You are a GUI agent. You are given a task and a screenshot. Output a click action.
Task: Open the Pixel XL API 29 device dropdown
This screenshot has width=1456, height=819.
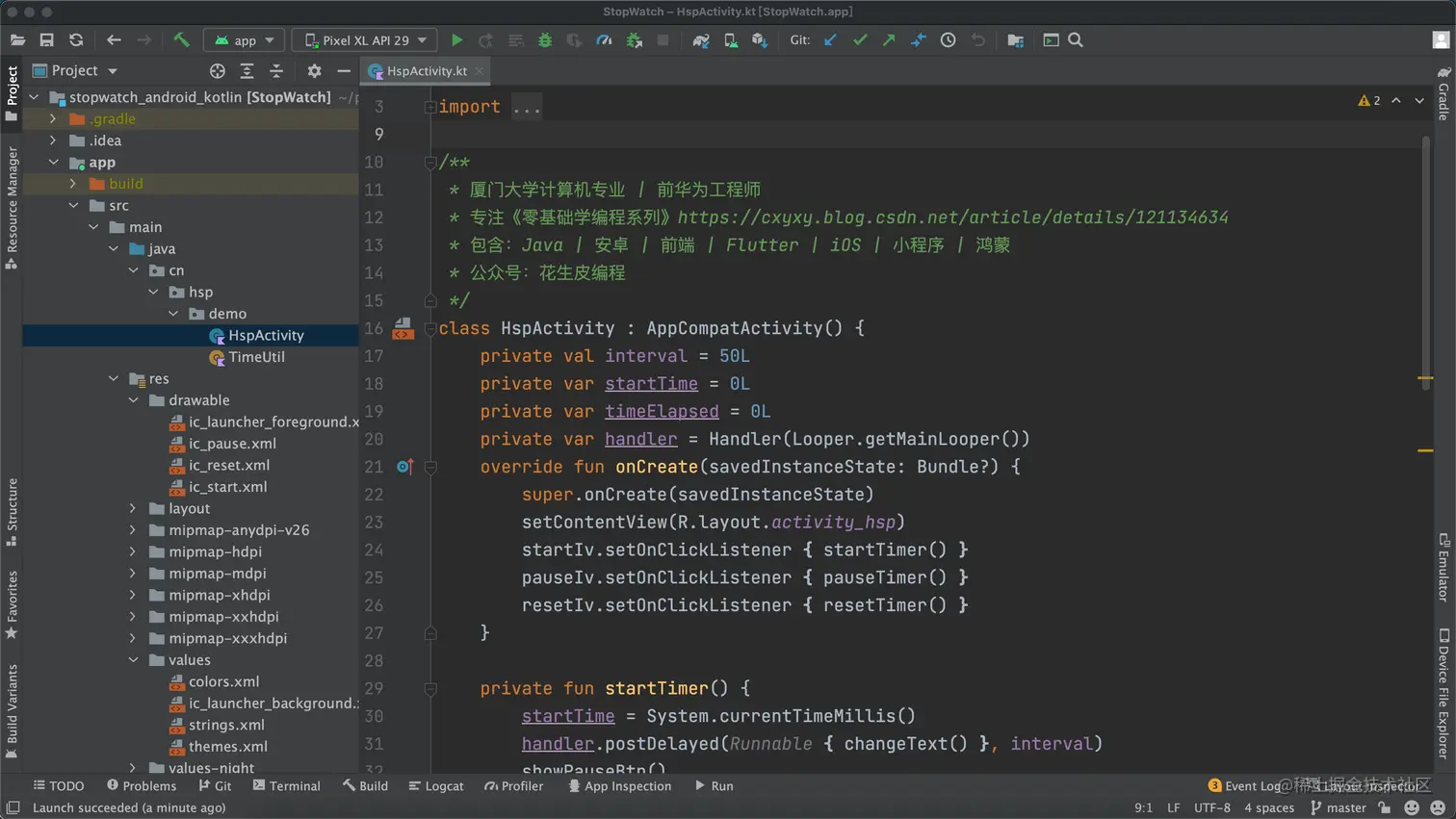[365, 40]
